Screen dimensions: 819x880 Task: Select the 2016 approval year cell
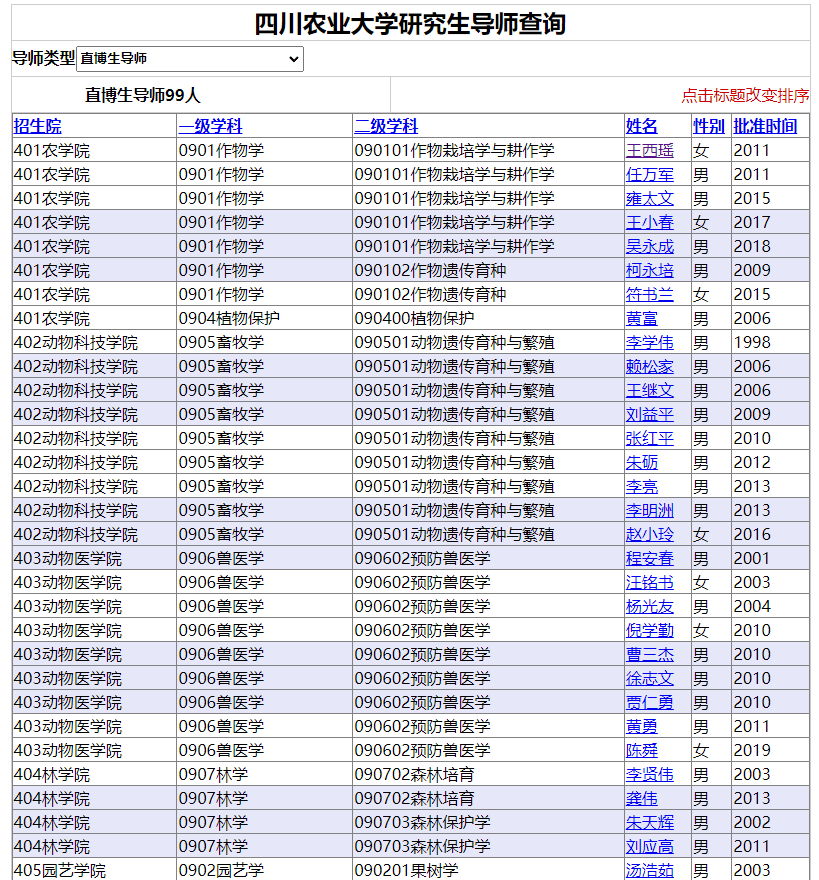pos(770,534)
